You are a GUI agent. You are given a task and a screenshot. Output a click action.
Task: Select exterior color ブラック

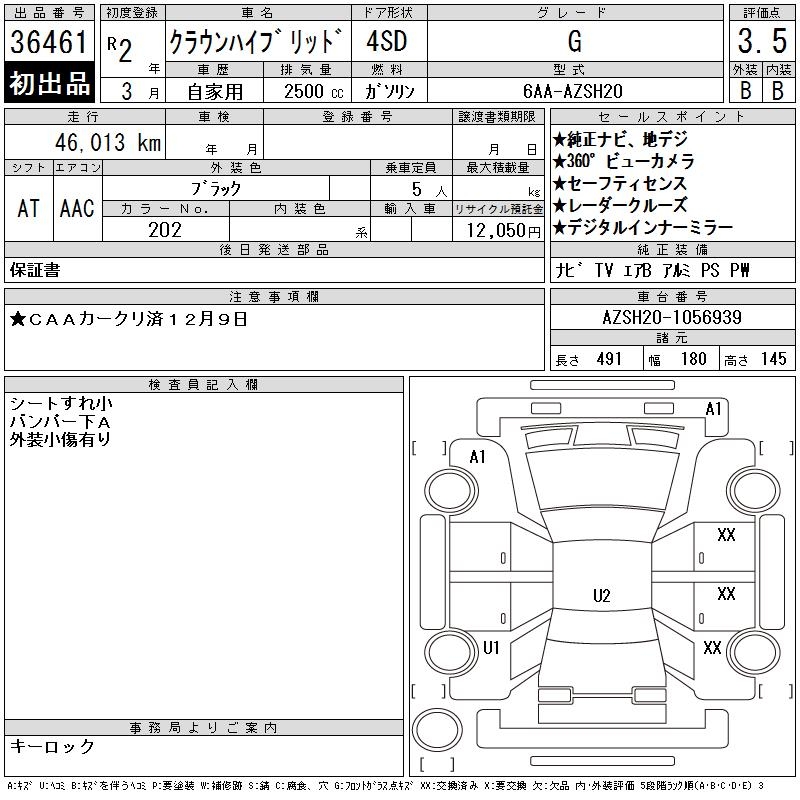(216, 188)
